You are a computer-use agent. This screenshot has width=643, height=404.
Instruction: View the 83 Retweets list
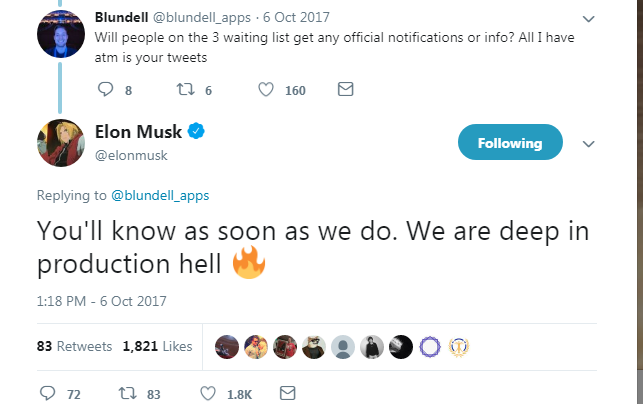(x=73, y=347)
